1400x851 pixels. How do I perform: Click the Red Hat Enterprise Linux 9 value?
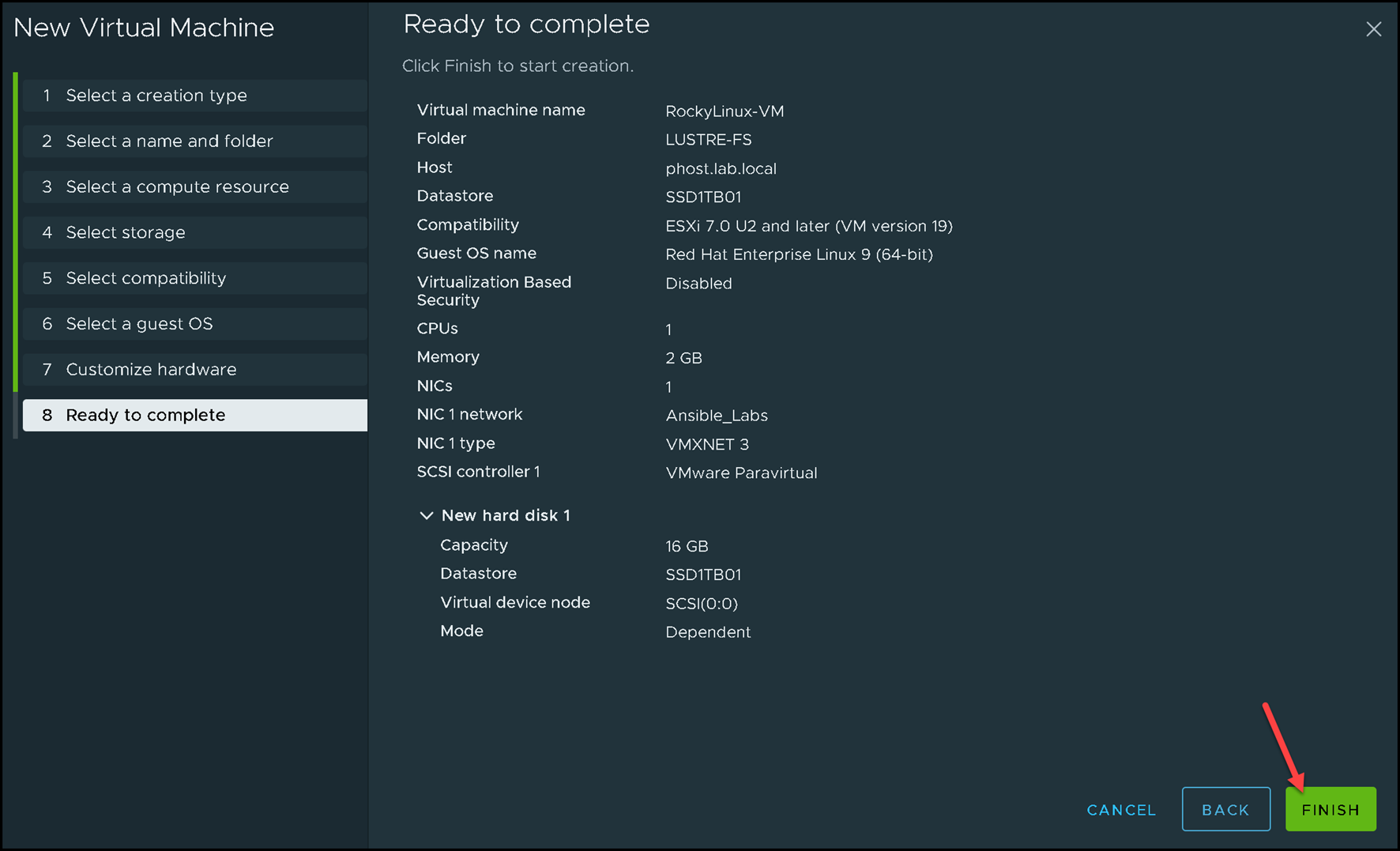798,254
